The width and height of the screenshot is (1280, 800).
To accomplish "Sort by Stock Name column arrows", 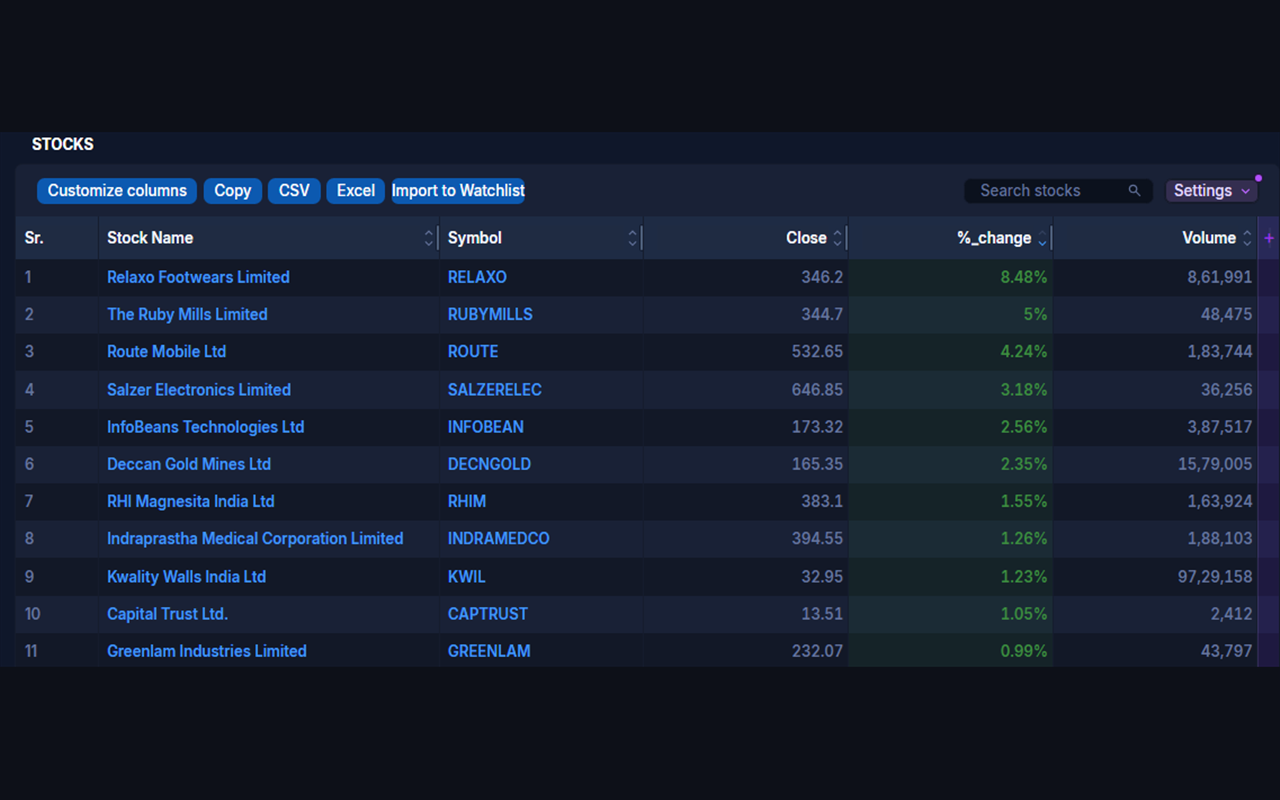I will [x=429, y=238].
